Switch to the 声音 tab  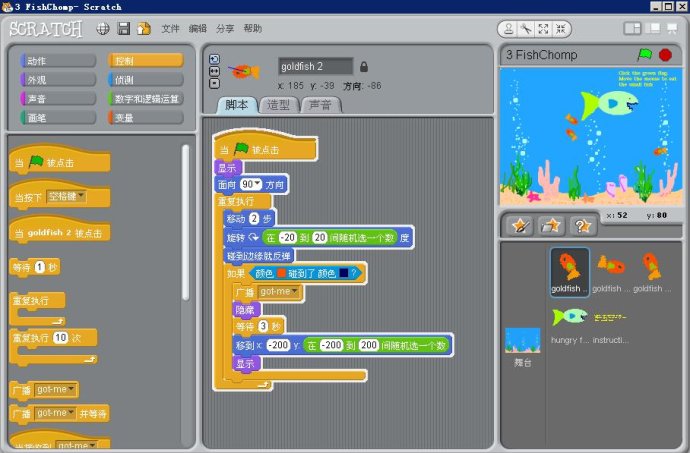(x=320, y=105)
